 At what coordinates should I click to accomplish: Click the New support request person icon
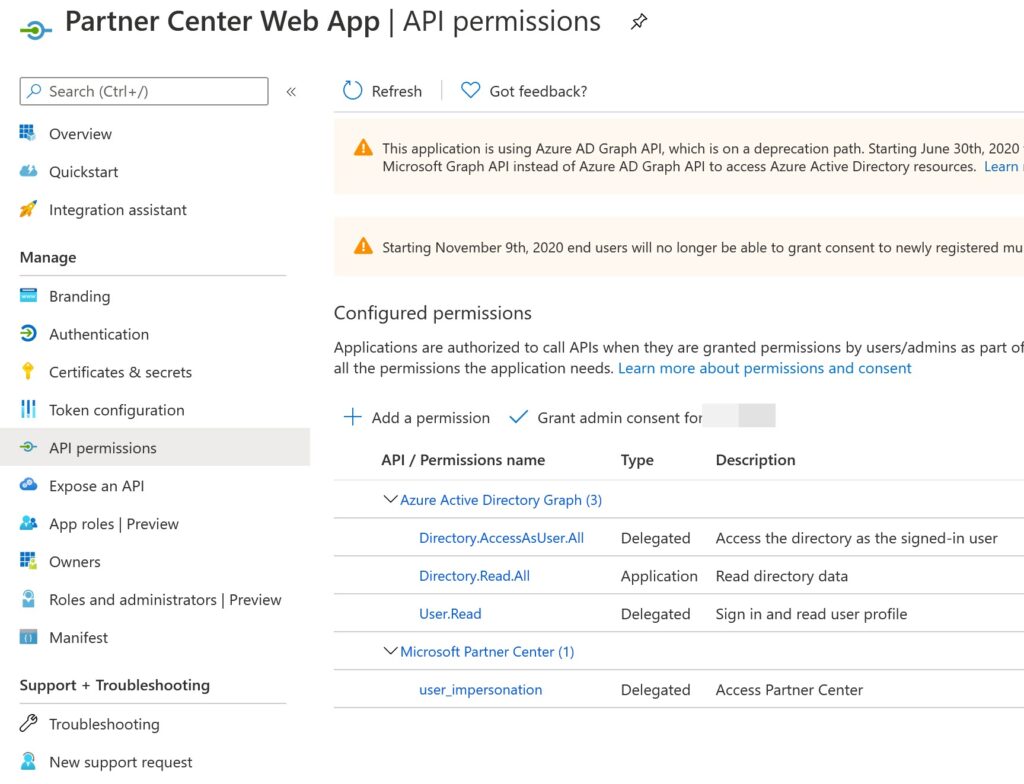[x=28, y=761]
